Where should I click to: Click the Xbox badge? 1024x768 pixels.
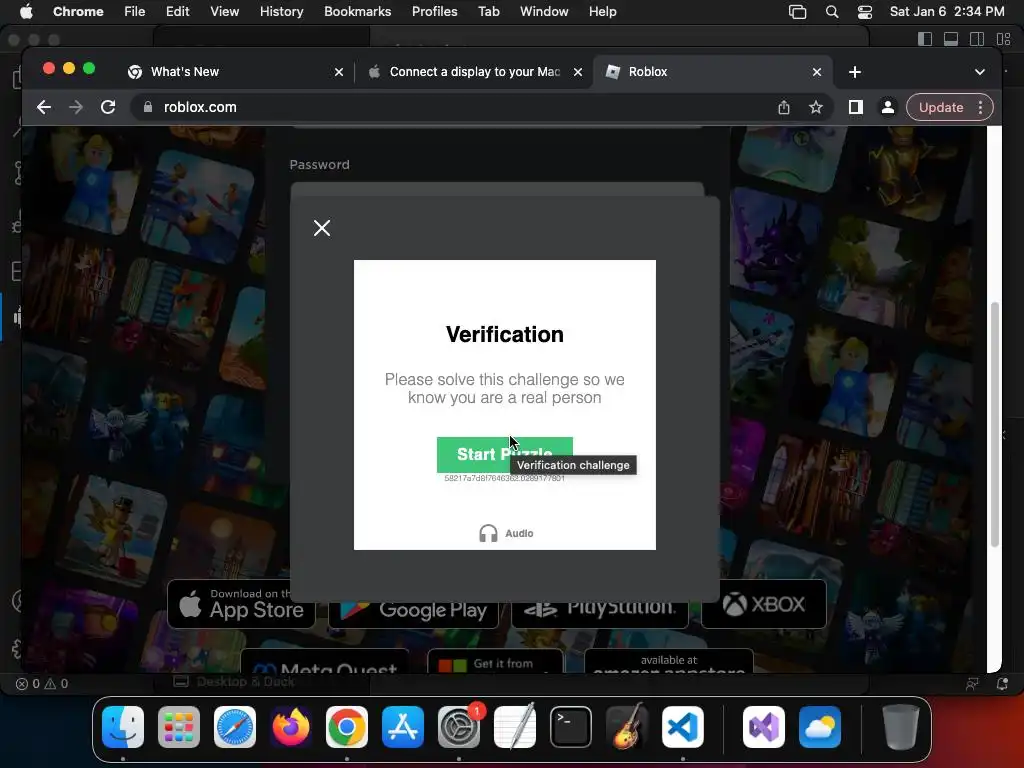click(763, 604)
